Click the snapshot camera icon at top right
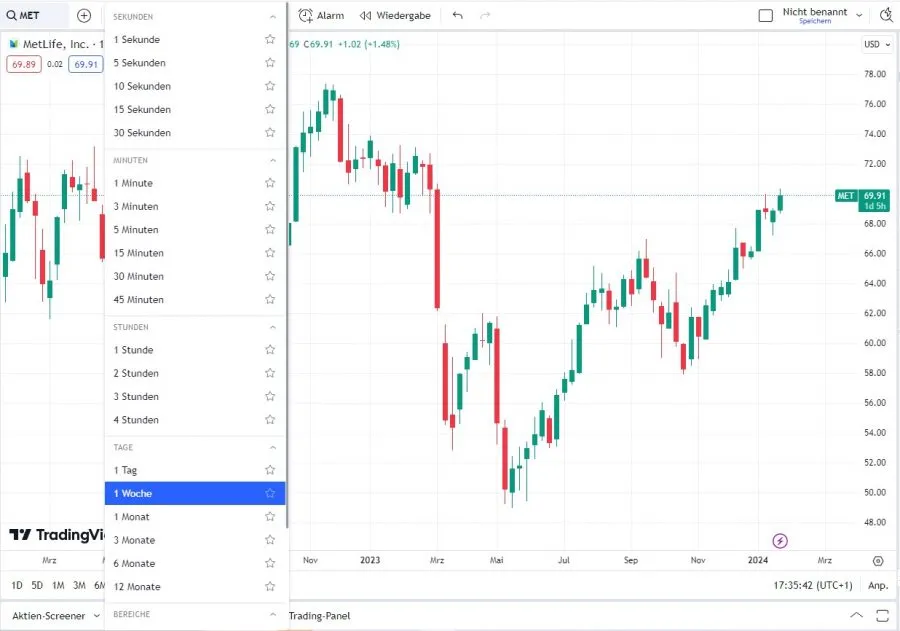Screen dimensions: 900x631 coord(886,15)
